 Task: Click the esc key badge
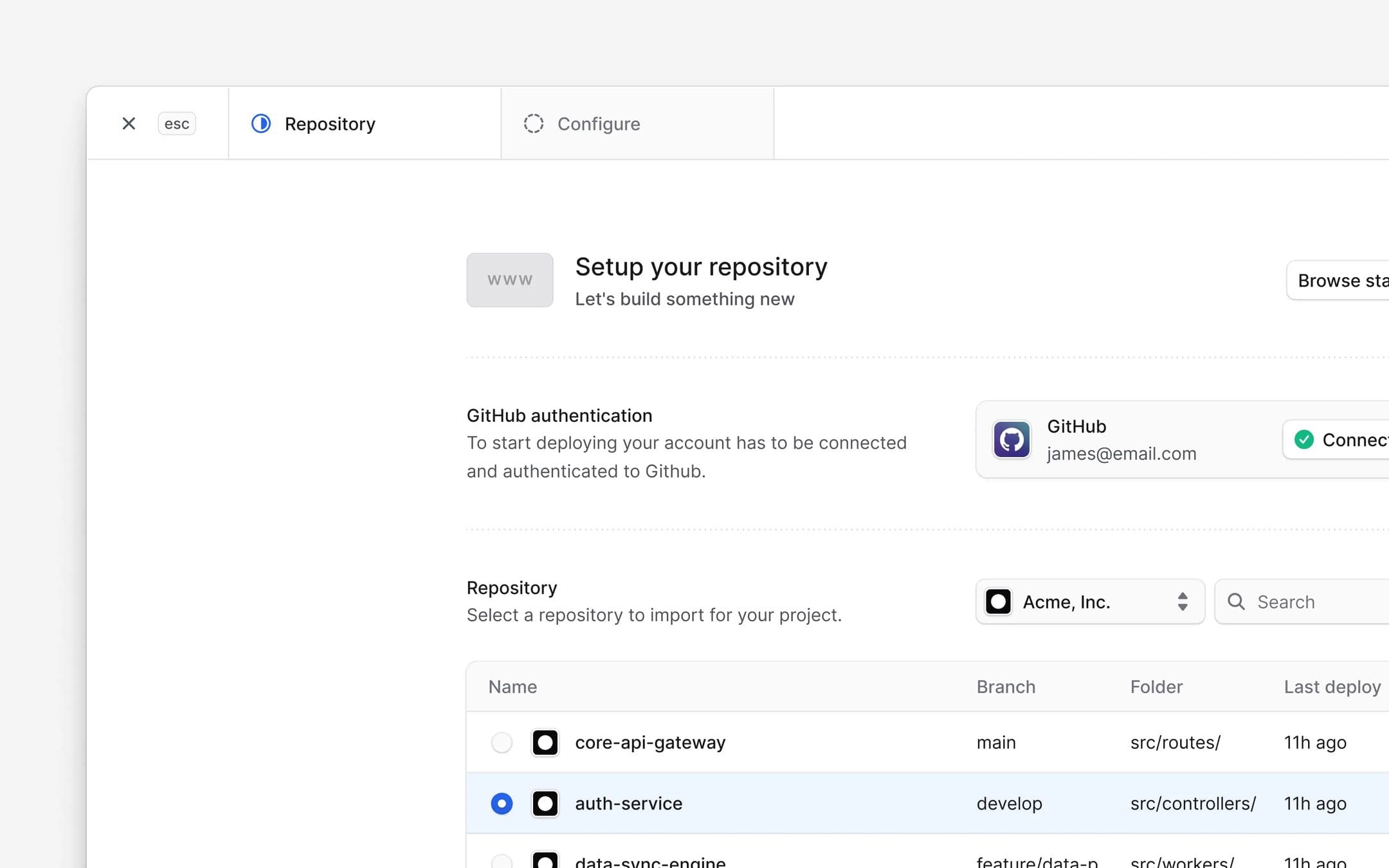click(x=177, y=123)
